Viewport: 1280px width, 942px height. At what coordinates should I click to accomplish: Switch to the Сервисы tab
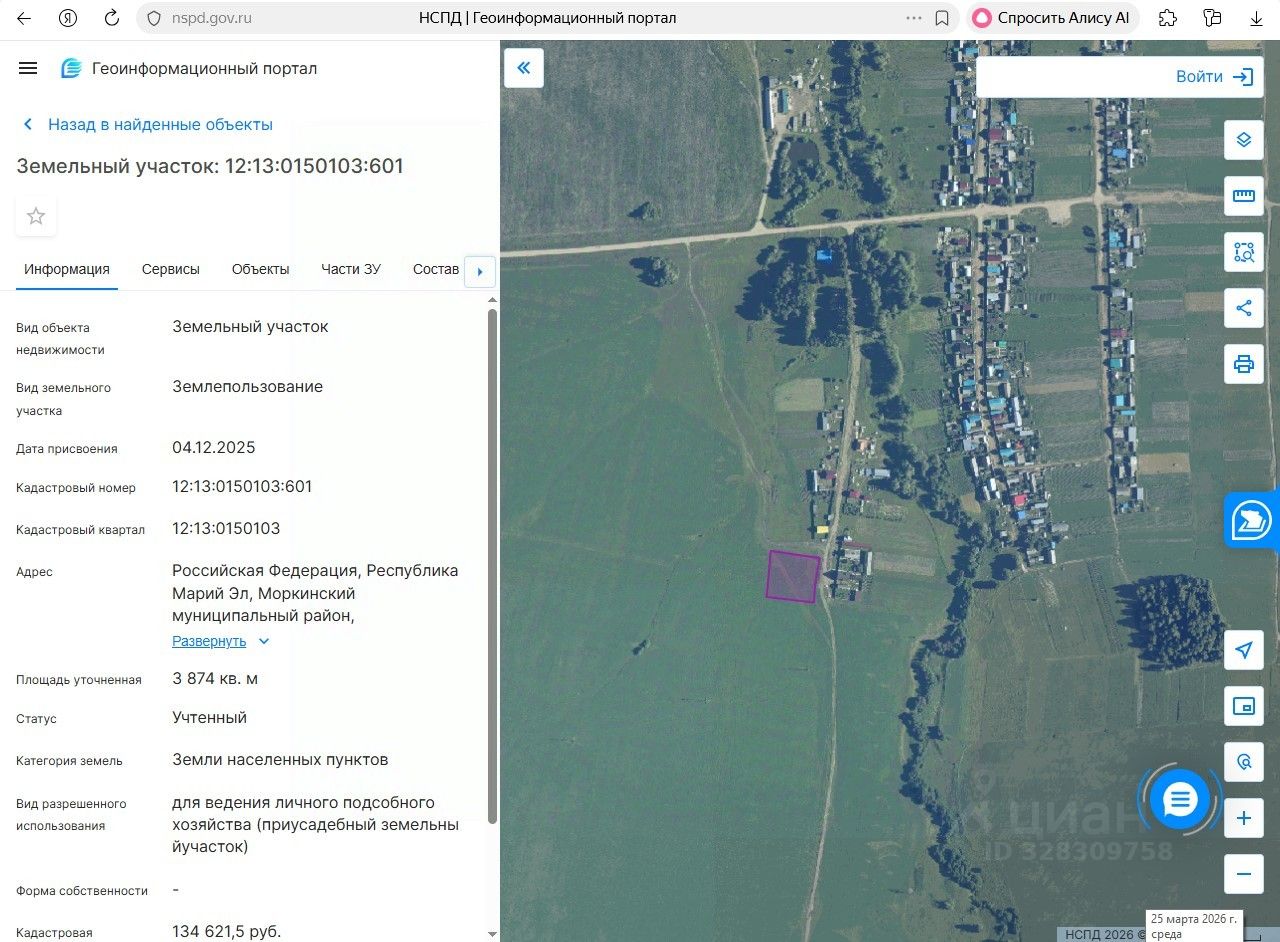click(x=171, y=269)
